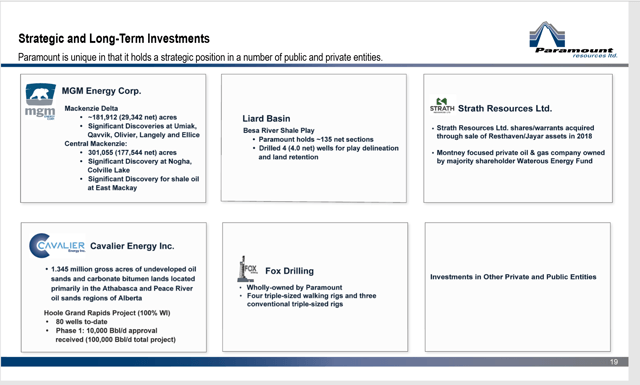Click the Montney focused private company bullet
This screenshot has height=385, width=640.
pyautogui.click(x=520, y=157)
